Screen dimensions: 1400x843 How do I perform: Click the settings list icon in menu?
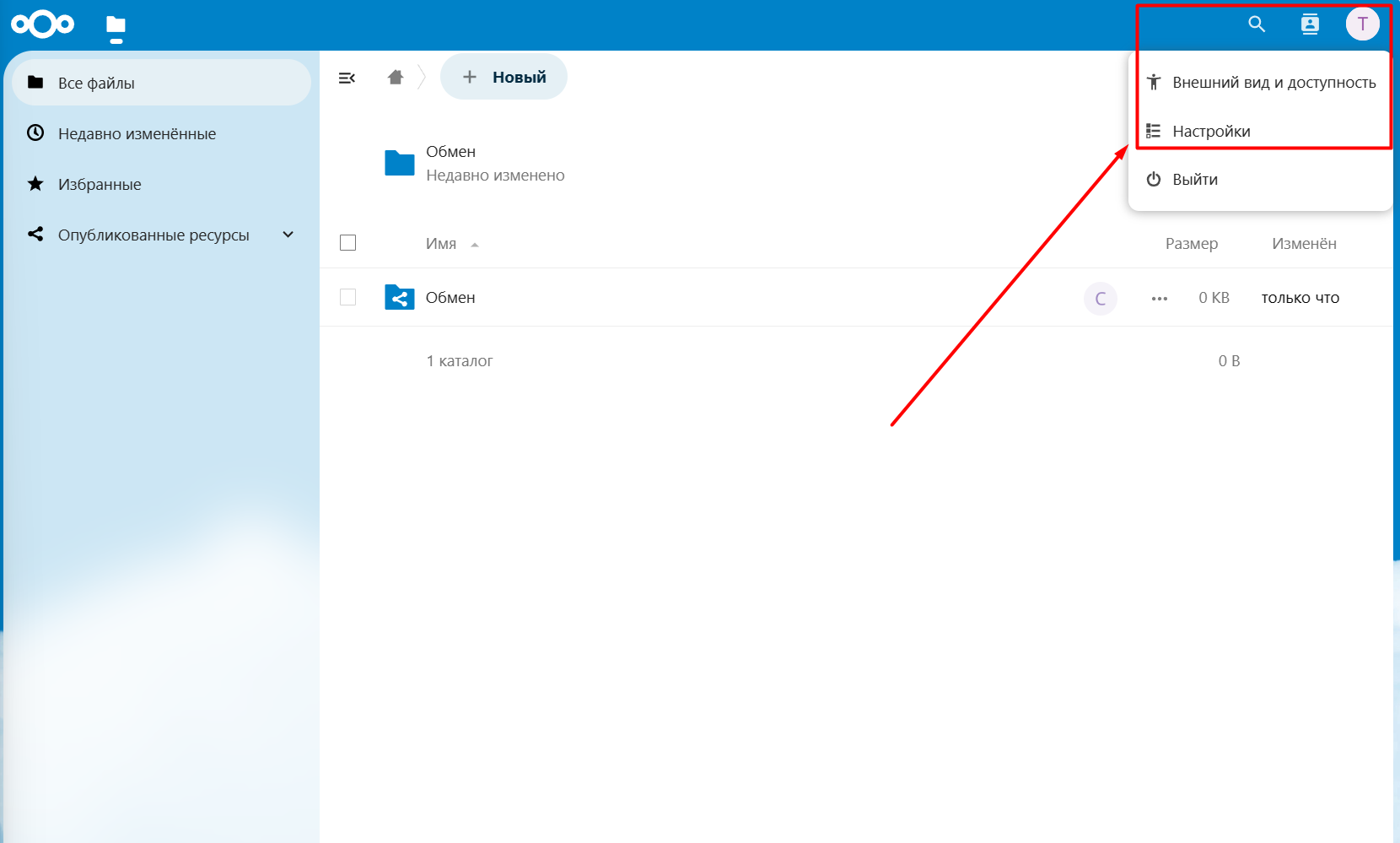1154,131
